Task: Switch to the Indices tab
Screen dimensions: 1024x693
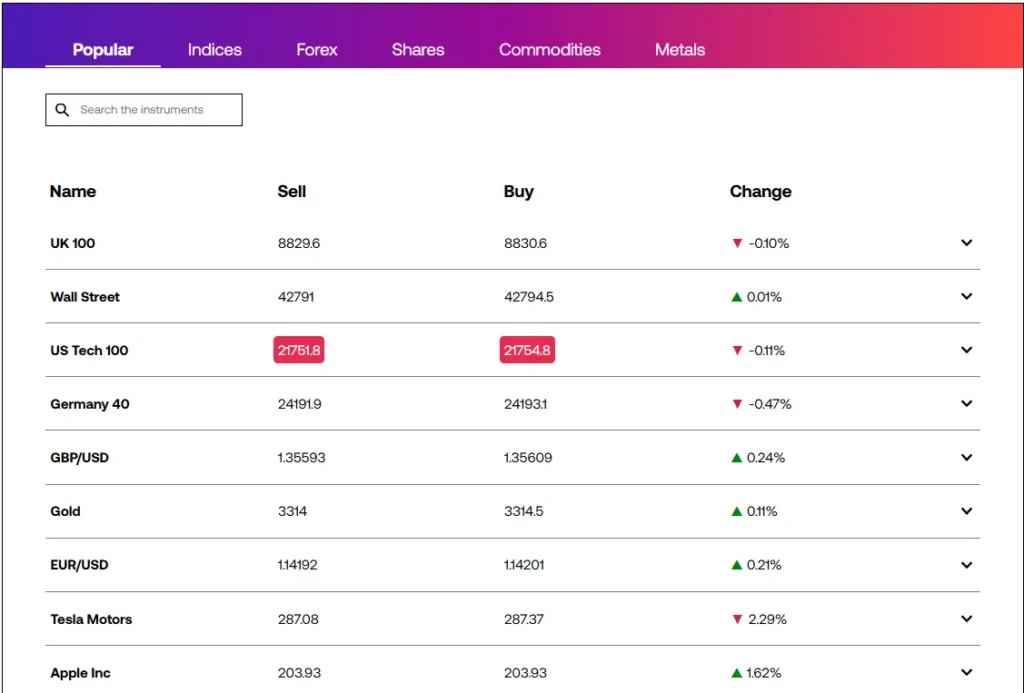Action: [x=215, y=49]
